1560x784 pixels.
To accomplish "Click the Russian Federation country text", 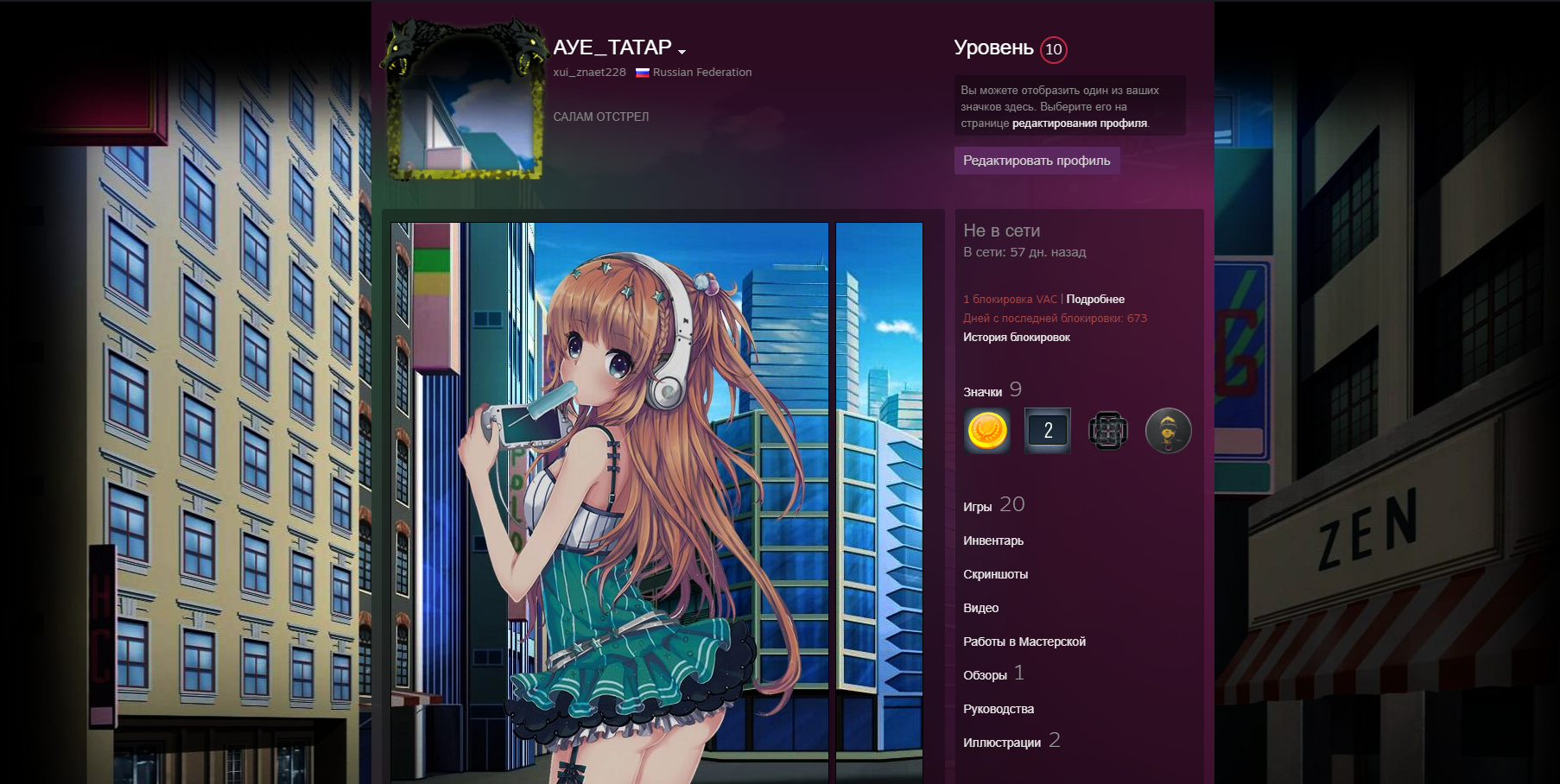I will (702, 73).
